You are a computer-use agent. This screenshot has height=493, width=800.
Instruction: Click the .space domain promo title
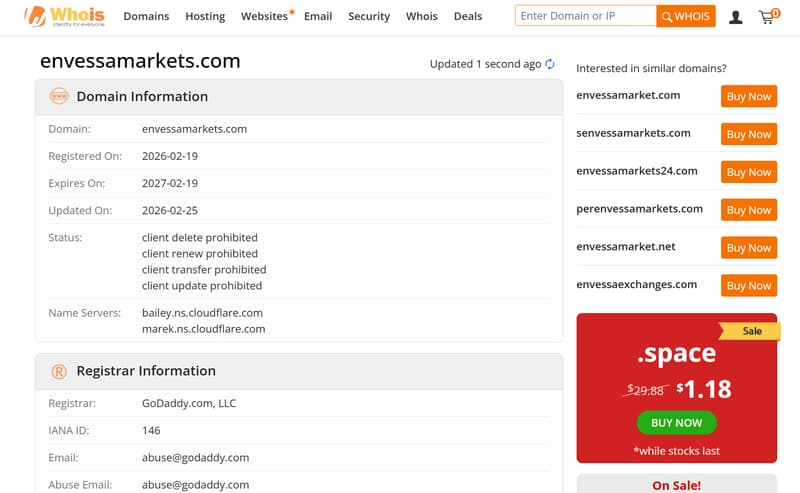click(x=677, y=353)
